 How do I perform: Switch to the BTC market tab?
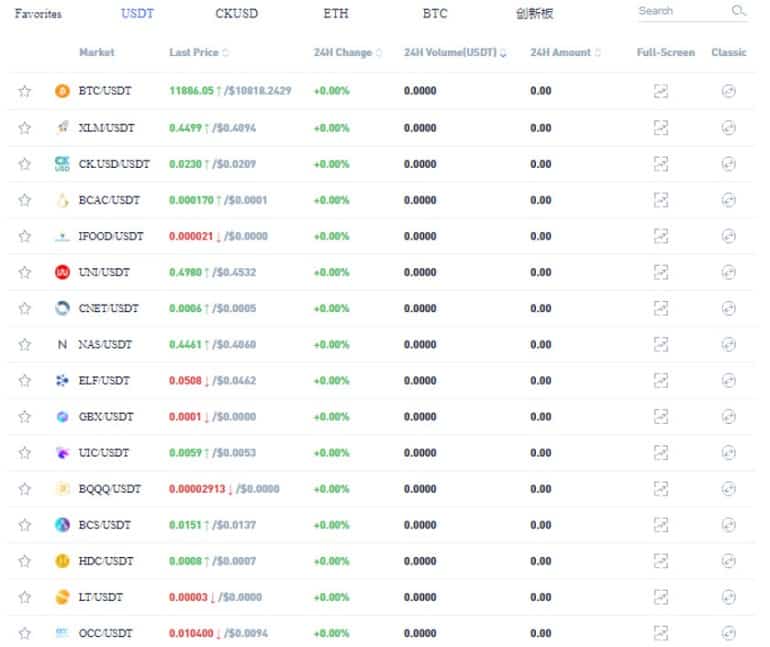tap(435, 13)
